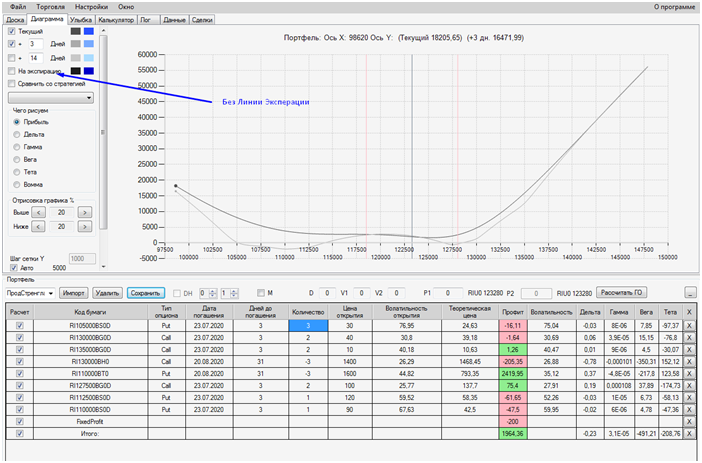Enable the DH checkbox

click(x=177, y=293)
